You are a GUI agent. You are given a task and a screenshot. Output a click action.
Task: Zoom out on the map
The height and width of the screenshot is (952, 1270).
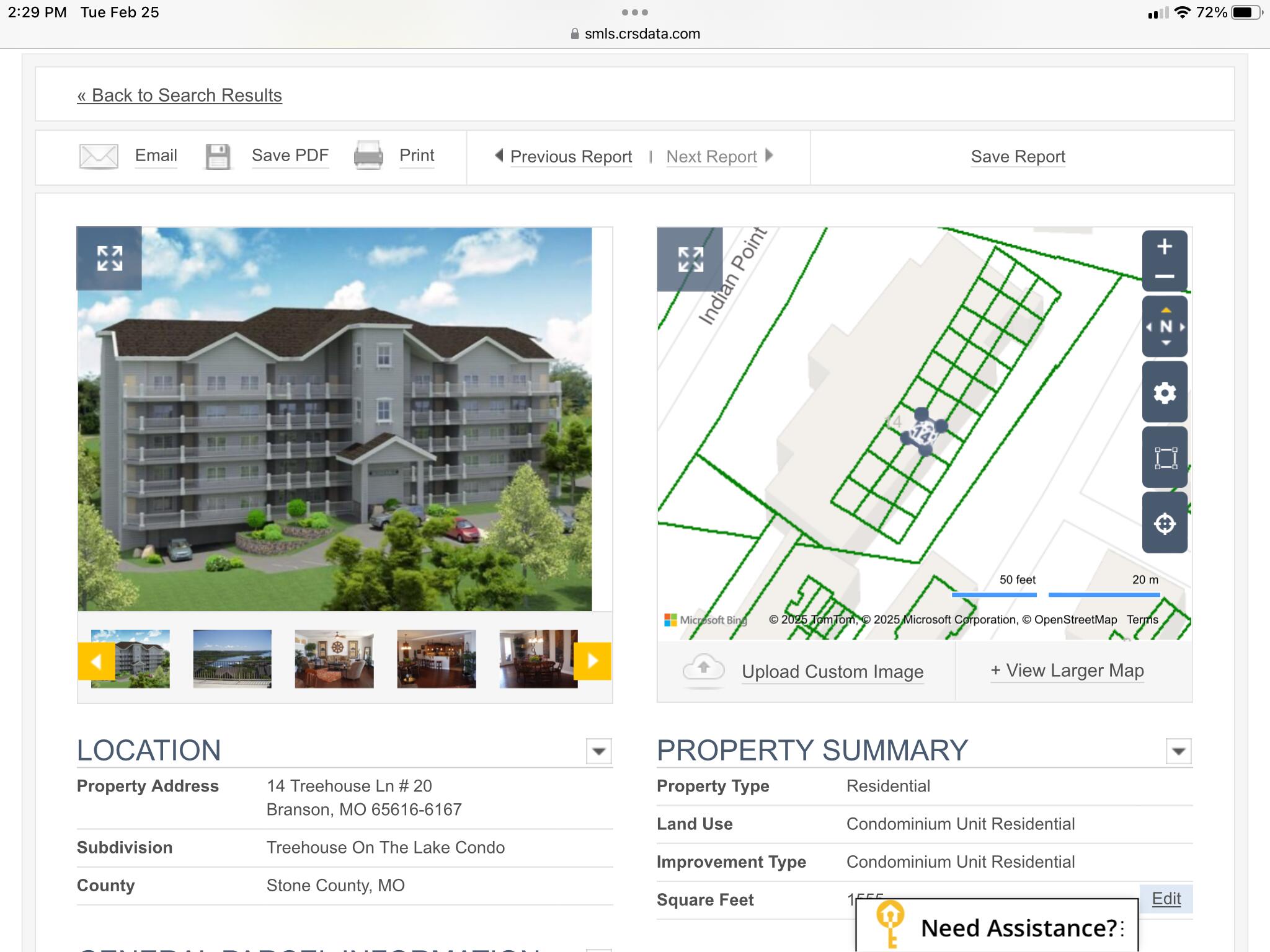coord(1164,276)
